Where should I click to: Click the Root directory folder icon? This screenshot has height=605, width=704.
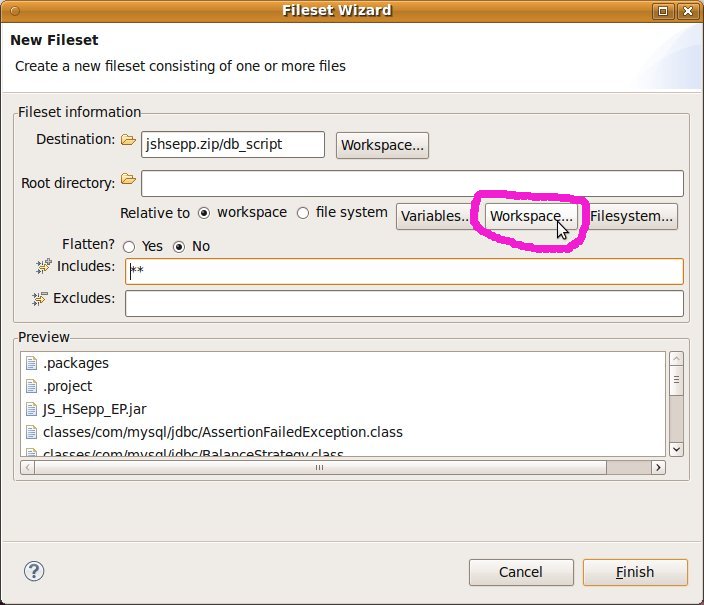click(x=128, y=180)
